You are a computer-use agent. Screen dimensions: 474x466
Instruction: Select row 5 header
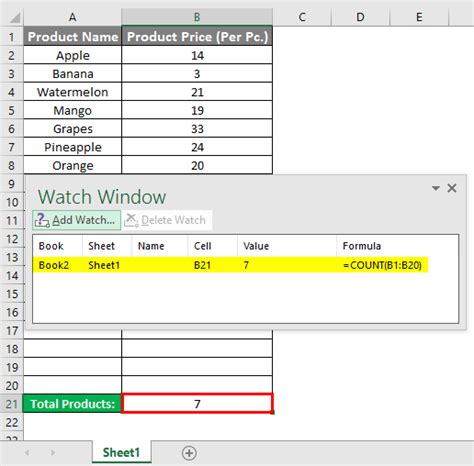[x=11, y=110]
